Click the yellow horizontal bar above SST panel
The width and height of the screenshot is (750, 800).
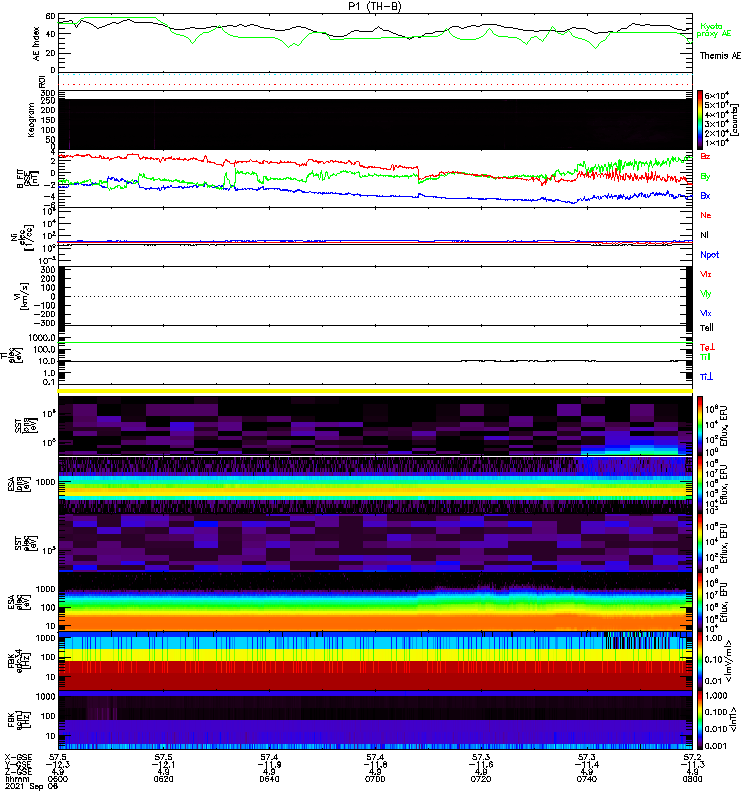point(375,391)
